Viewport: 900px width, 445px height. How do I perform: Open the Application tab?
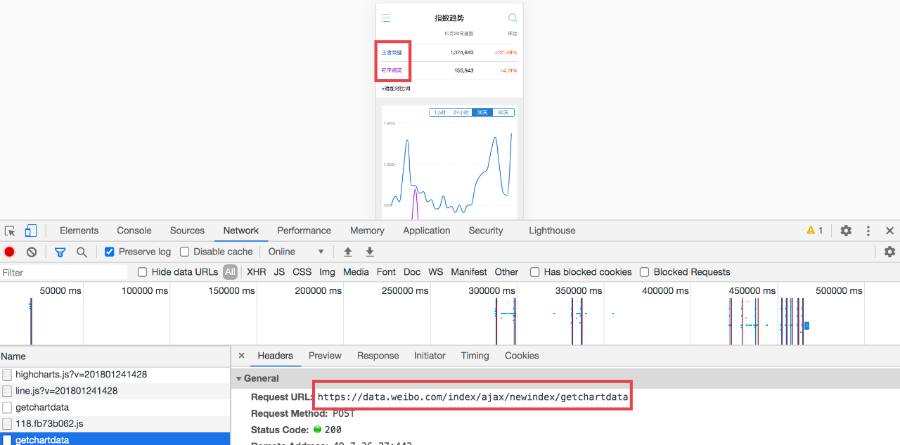click(x=426, y=231)
